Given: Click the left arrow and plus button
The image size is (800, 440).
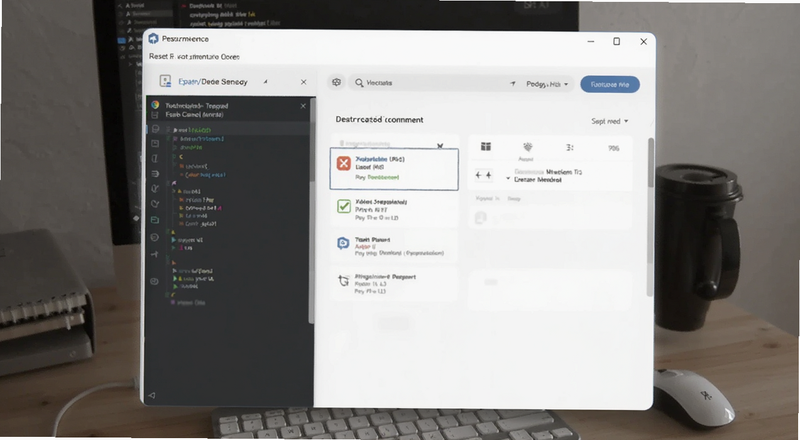Looking at the screenshot, I should point(484,175).
